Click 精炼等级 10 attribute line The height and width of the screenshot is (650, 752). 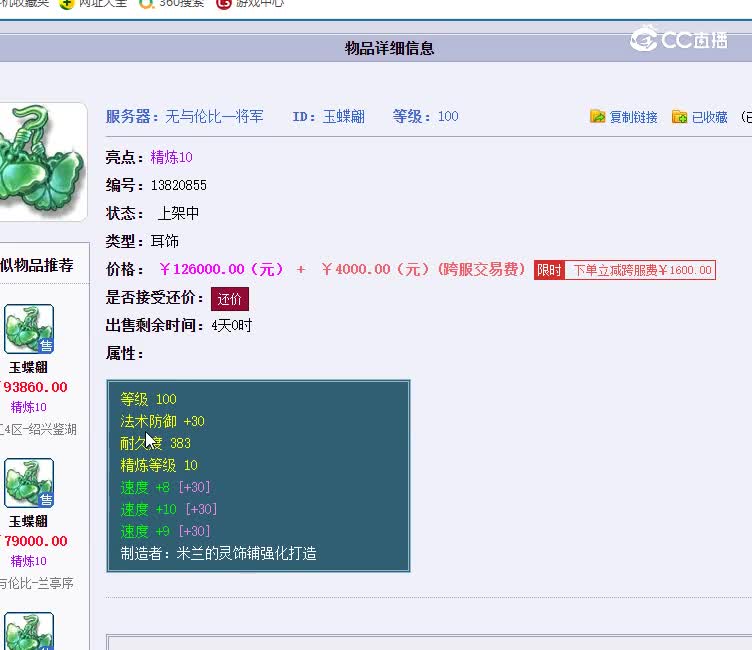coord(159,465)
